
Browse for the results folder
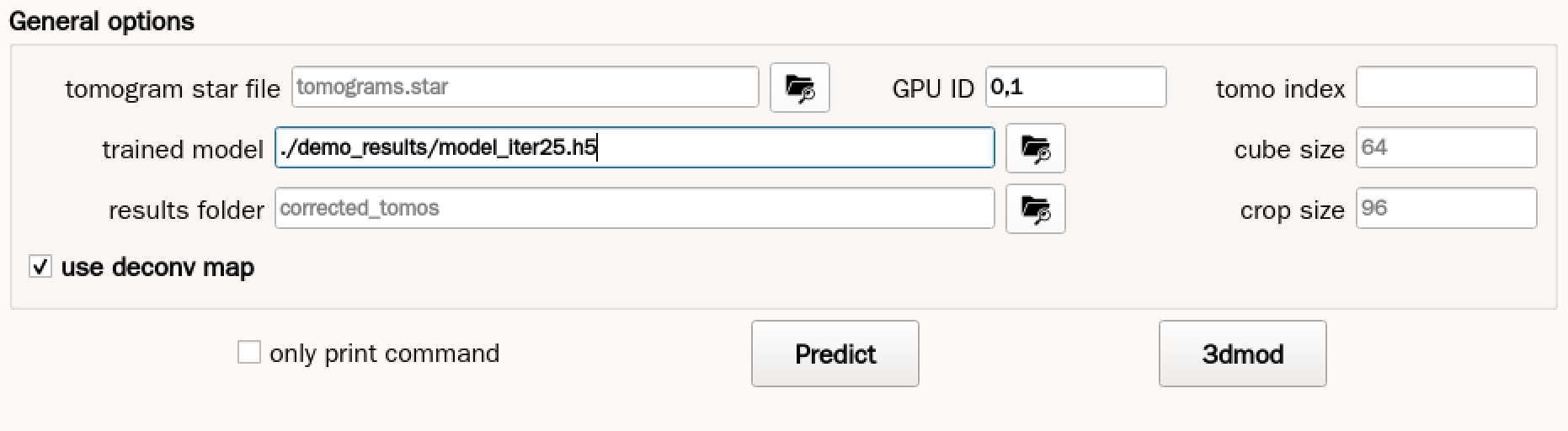pyautogui.click(x=1035, y=209)
